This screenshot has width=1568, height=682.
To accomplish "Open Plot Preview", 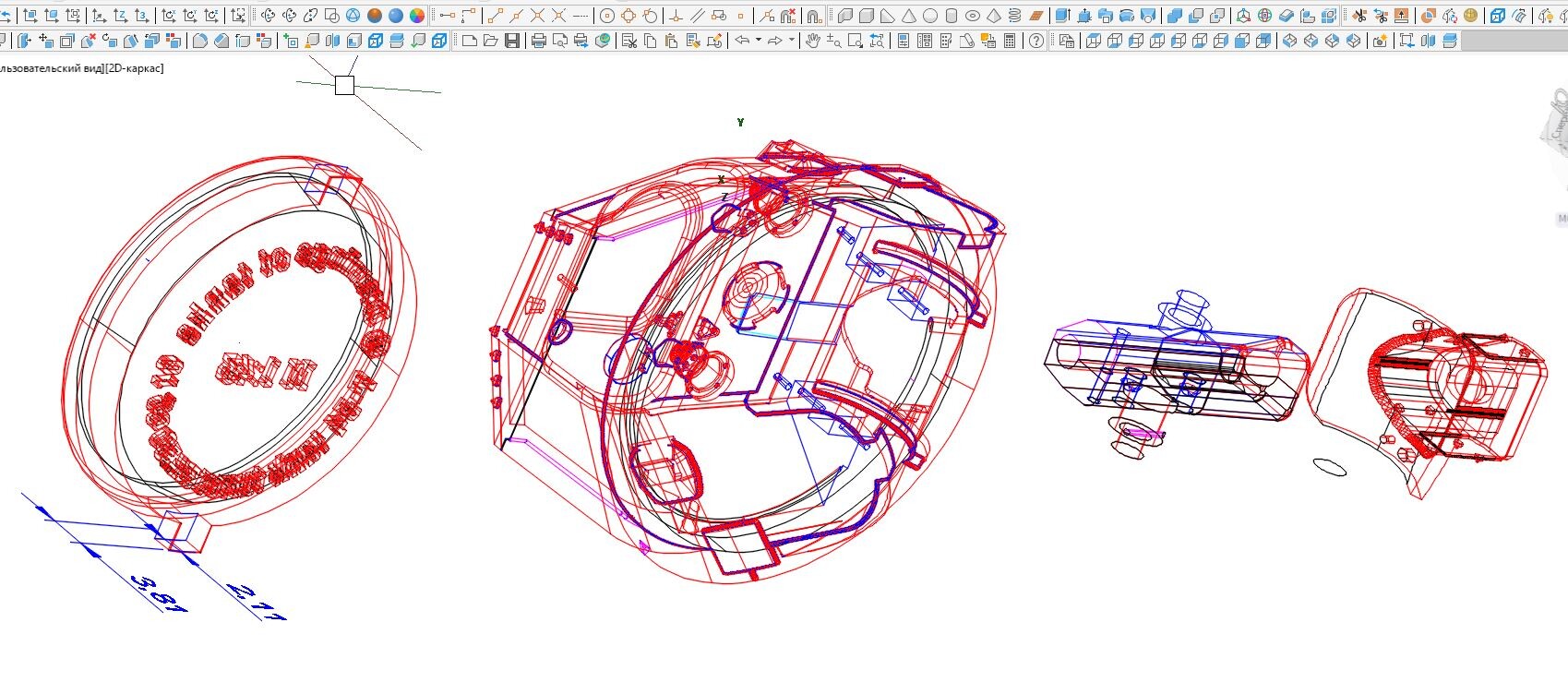I will click(559, 41).
